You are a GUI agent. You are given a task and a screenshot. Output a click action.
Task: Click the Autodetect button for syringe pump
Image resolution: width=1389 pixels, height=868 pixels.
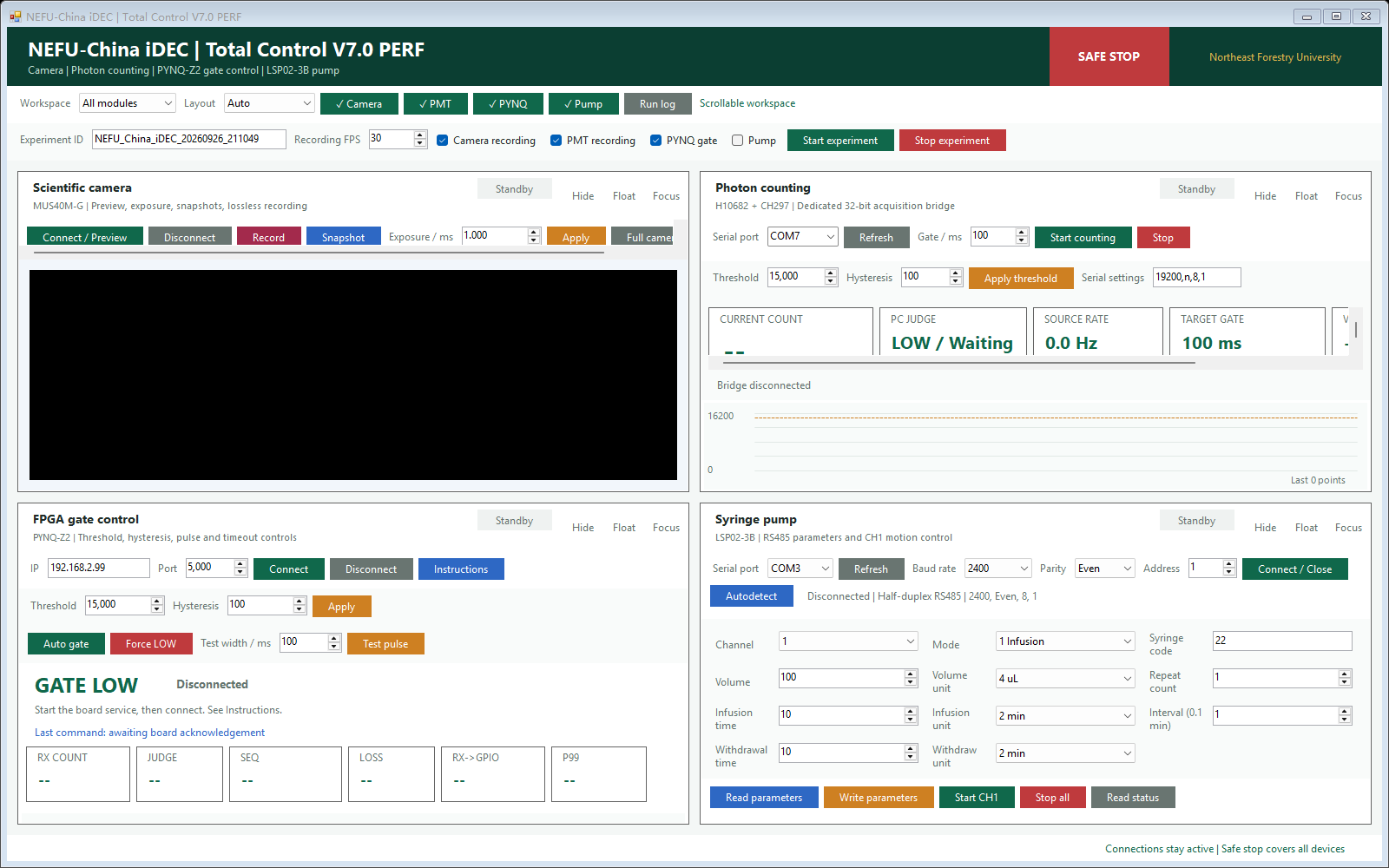click(752, 596)
